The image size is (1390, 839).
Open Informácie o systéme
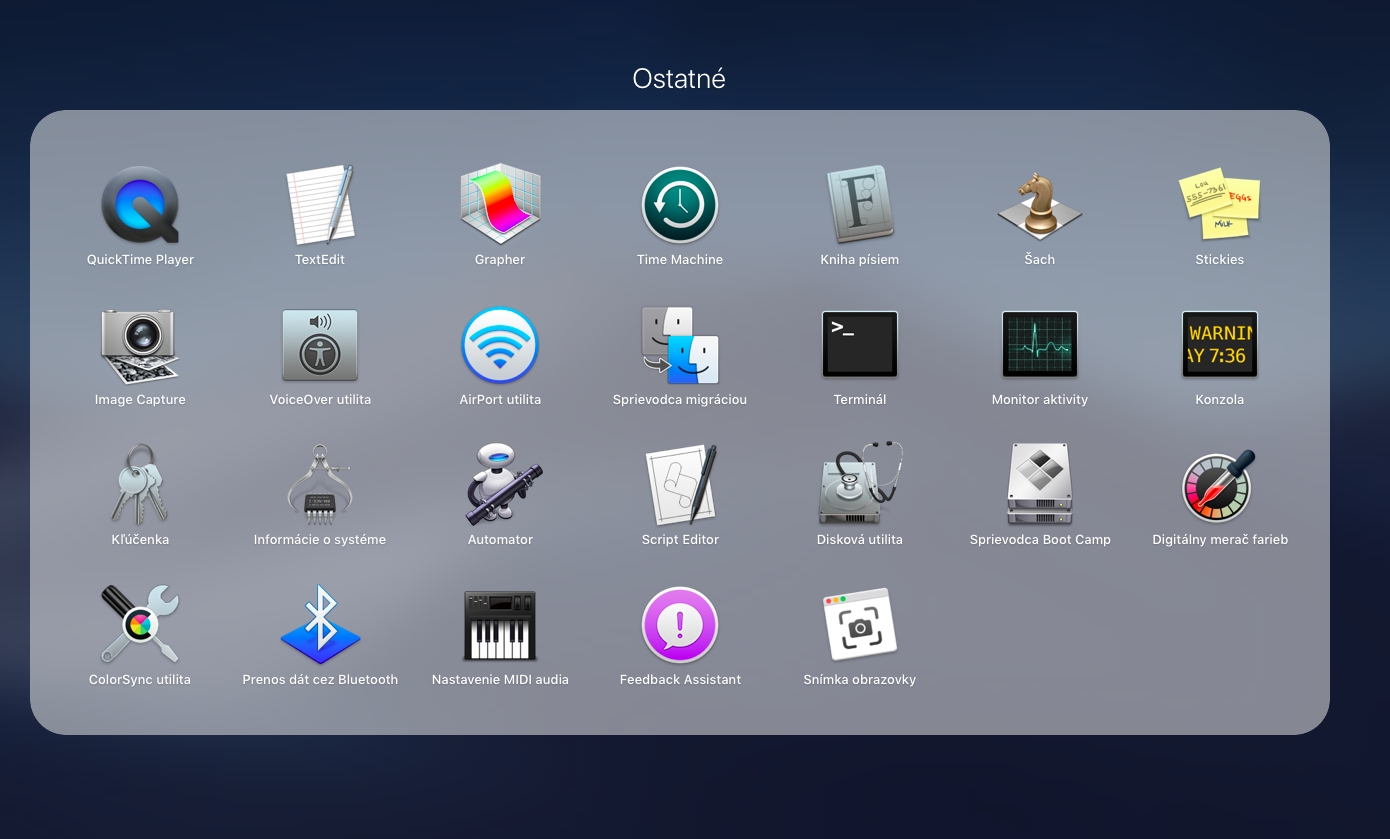[320, 485]
